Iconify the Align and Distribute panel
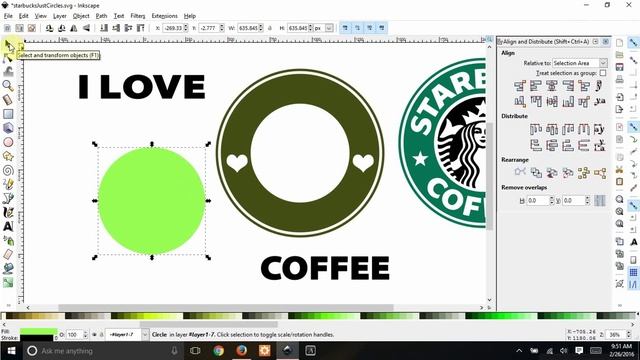The image size is (640, 360). [x=596, y=42]
